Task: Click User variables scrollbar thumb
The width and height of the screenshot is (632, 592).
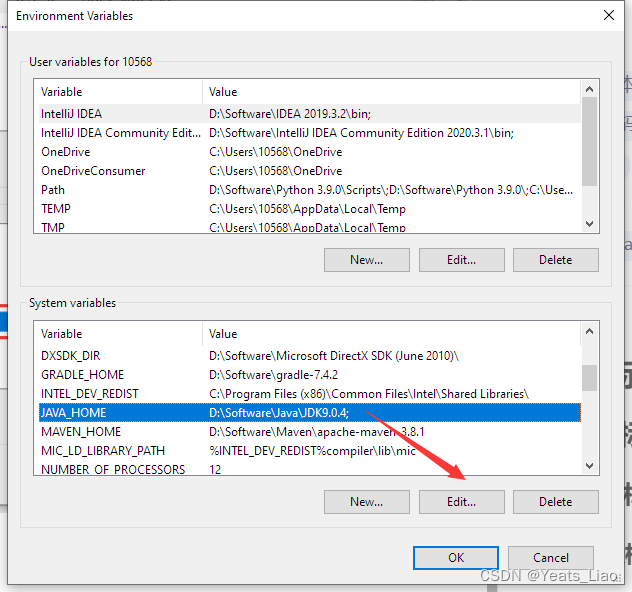Action: [x=589, y=141]
